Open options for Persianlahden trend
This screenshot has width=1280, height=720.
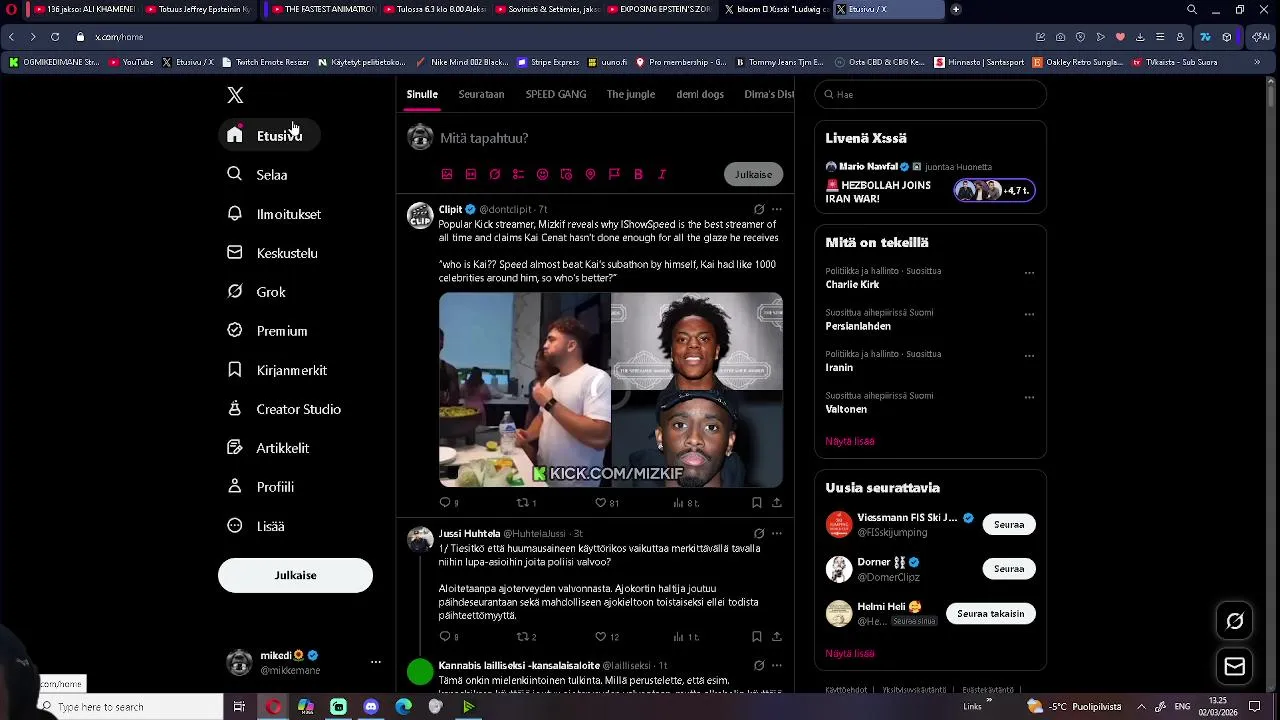[1029, 315]
